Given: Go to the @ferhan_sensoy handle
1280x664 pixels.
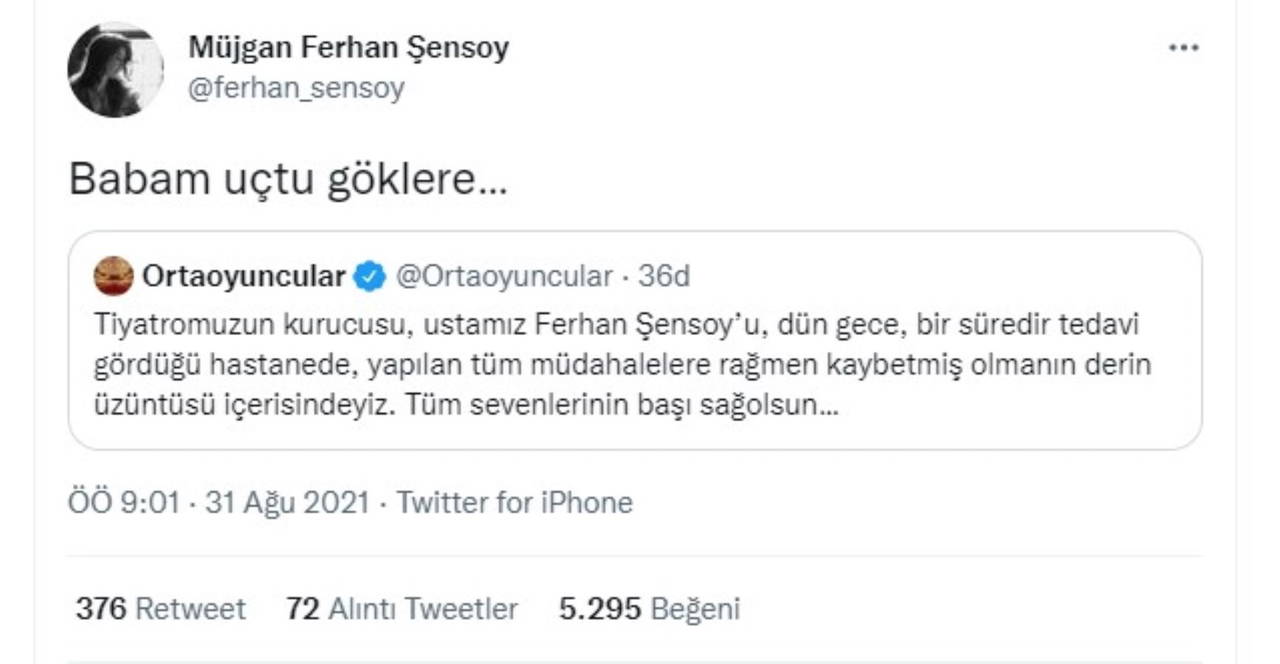Looking at the screenshot, I should 296,88.
